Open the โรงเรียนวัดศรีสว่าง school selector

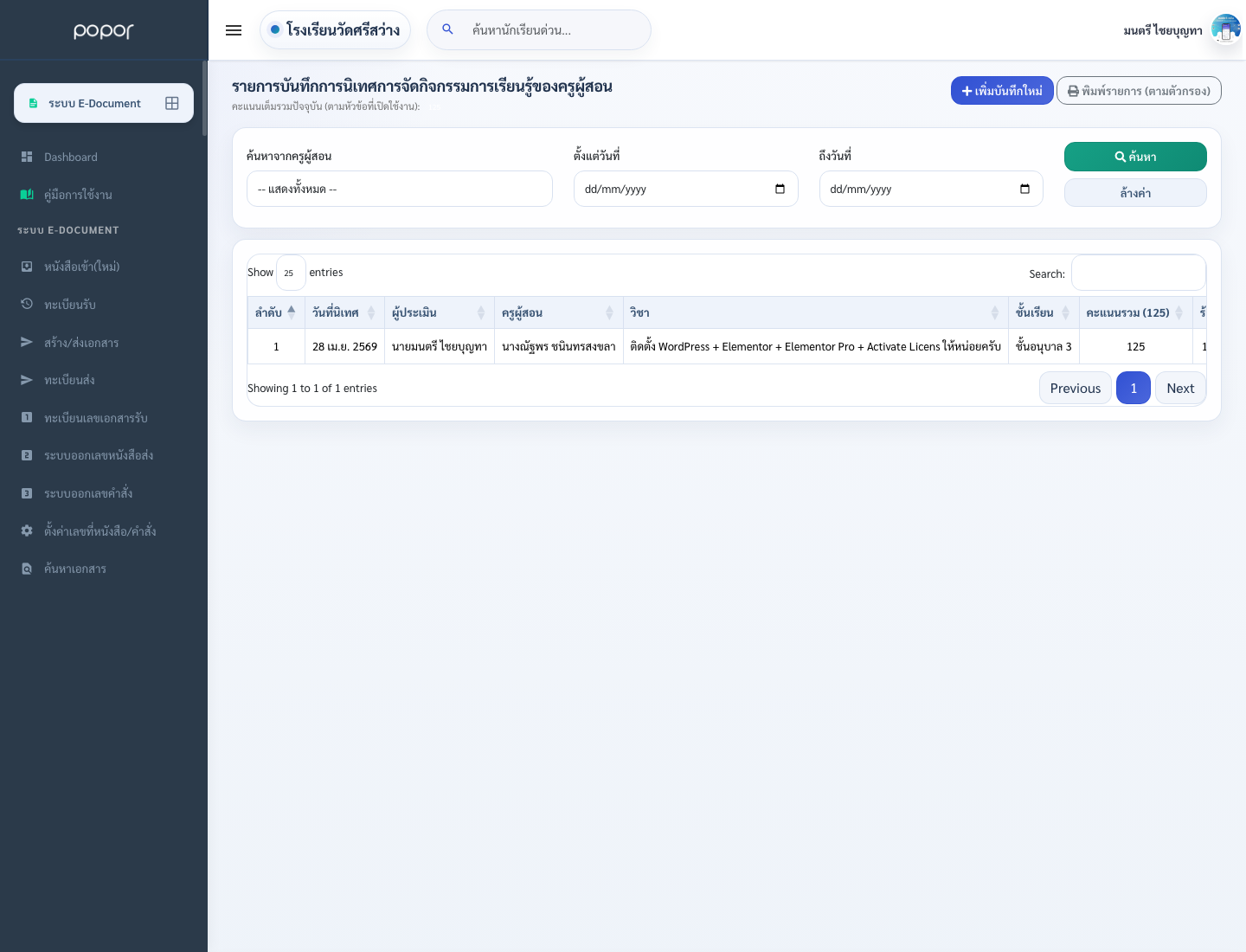click(x=335, y=29)
